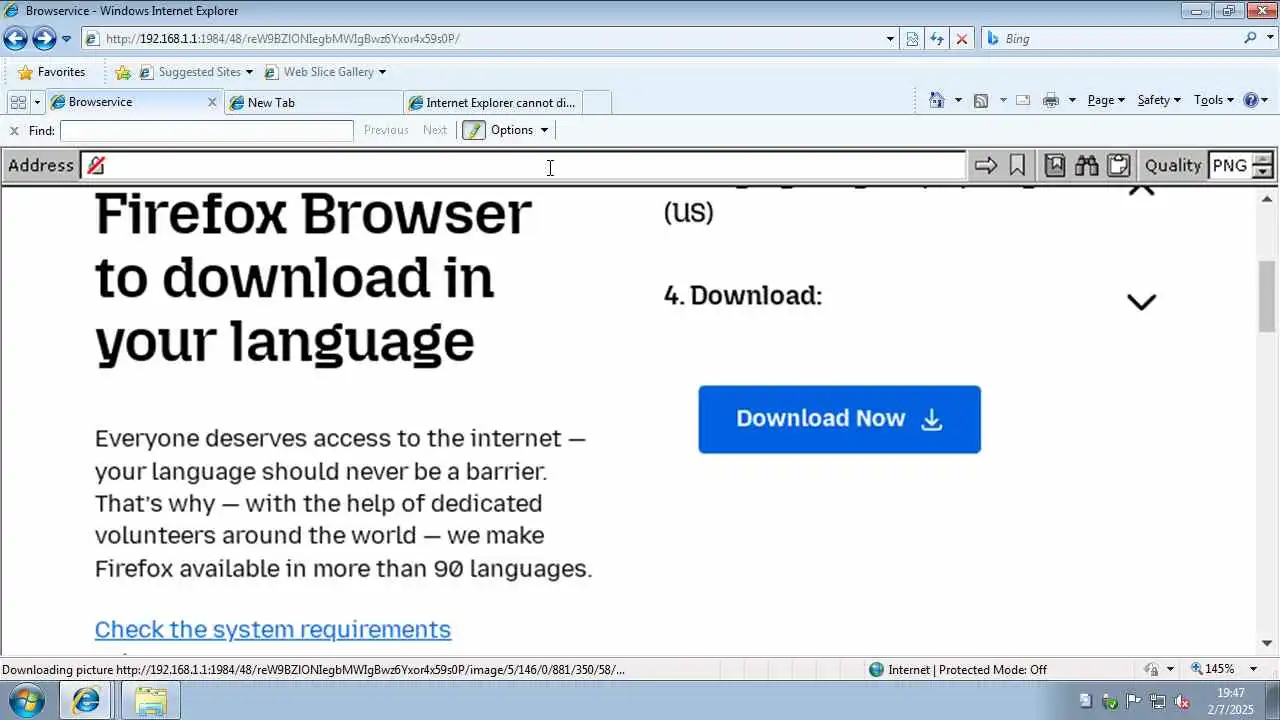Open Check the system requirements link
The height and width of the screenshot is (720, 1280).
273,629
